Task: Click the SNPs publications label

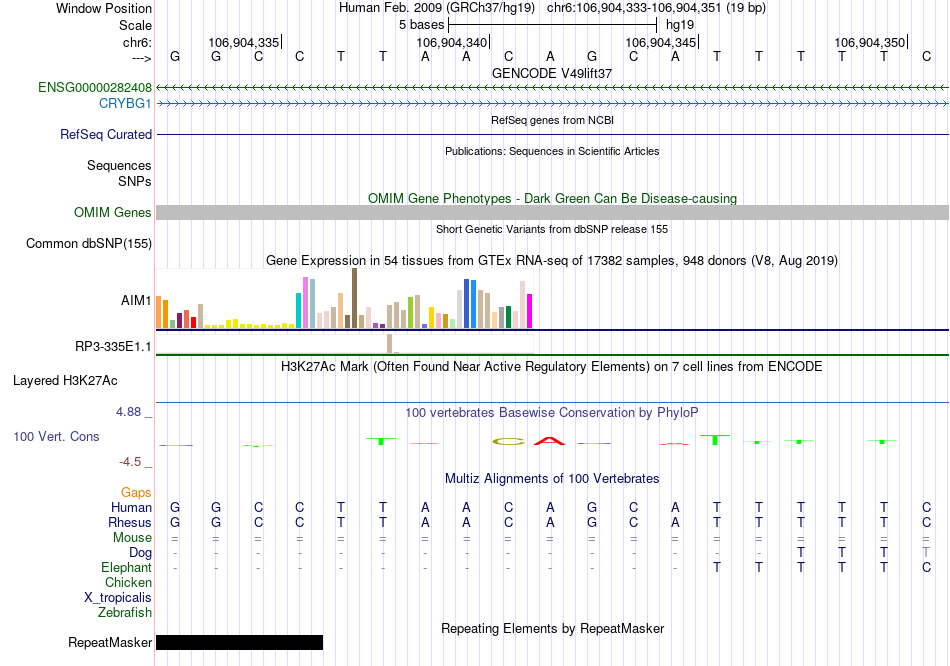Action: coord(135,181)
